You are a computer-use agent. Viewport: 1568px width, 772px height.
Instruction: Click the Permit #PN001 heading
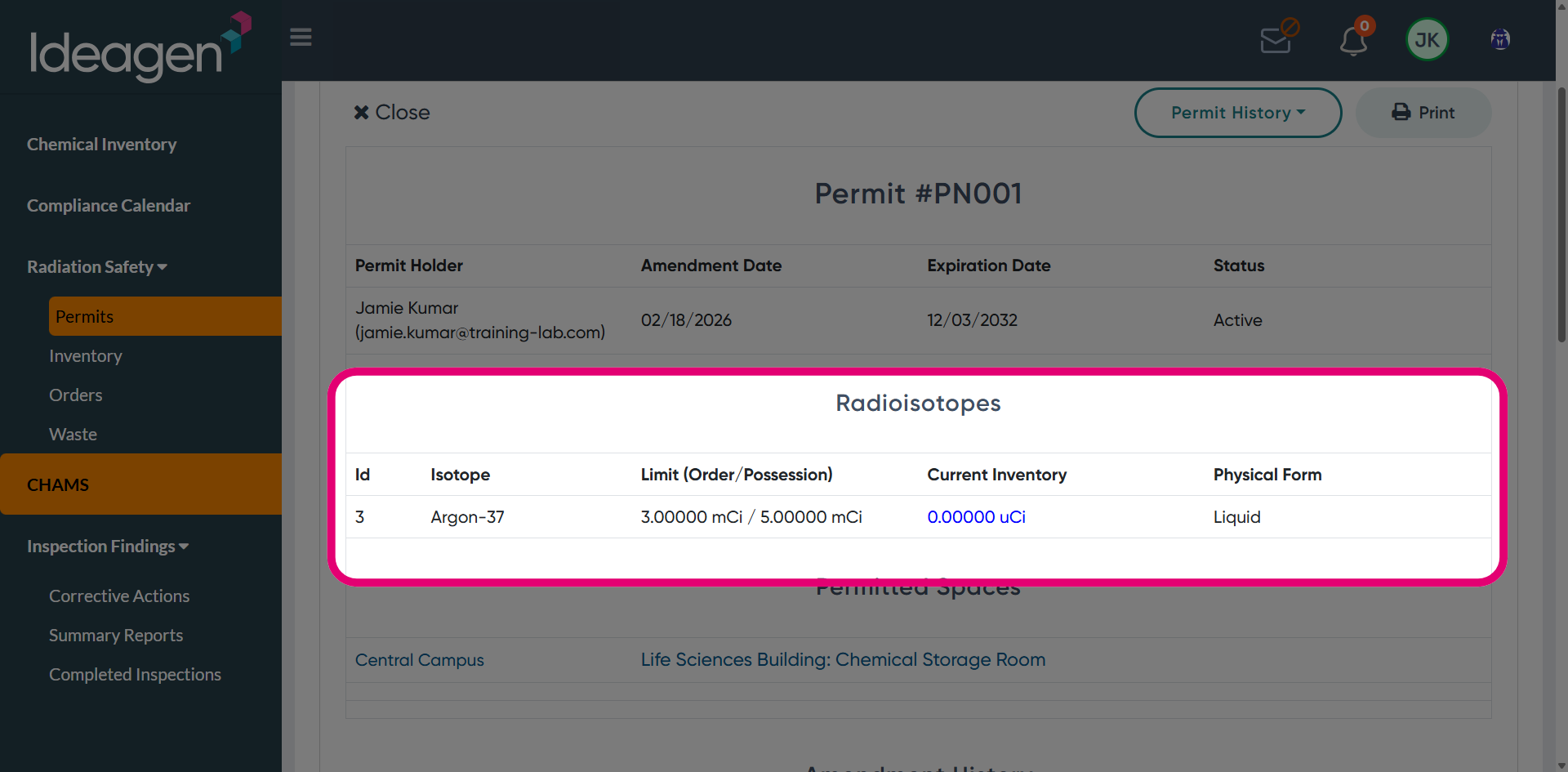[x=918, y=194]
